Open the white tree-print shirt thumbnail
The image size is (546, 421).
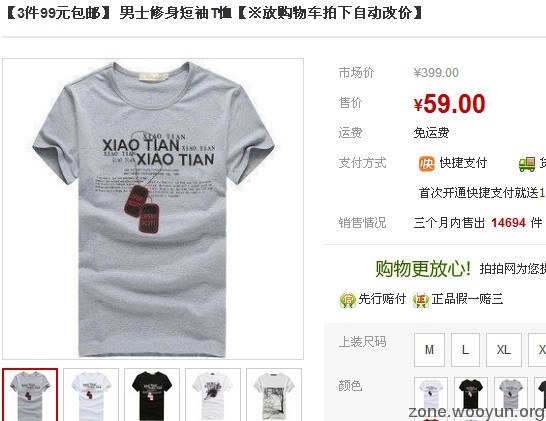[x=213, y=395]
